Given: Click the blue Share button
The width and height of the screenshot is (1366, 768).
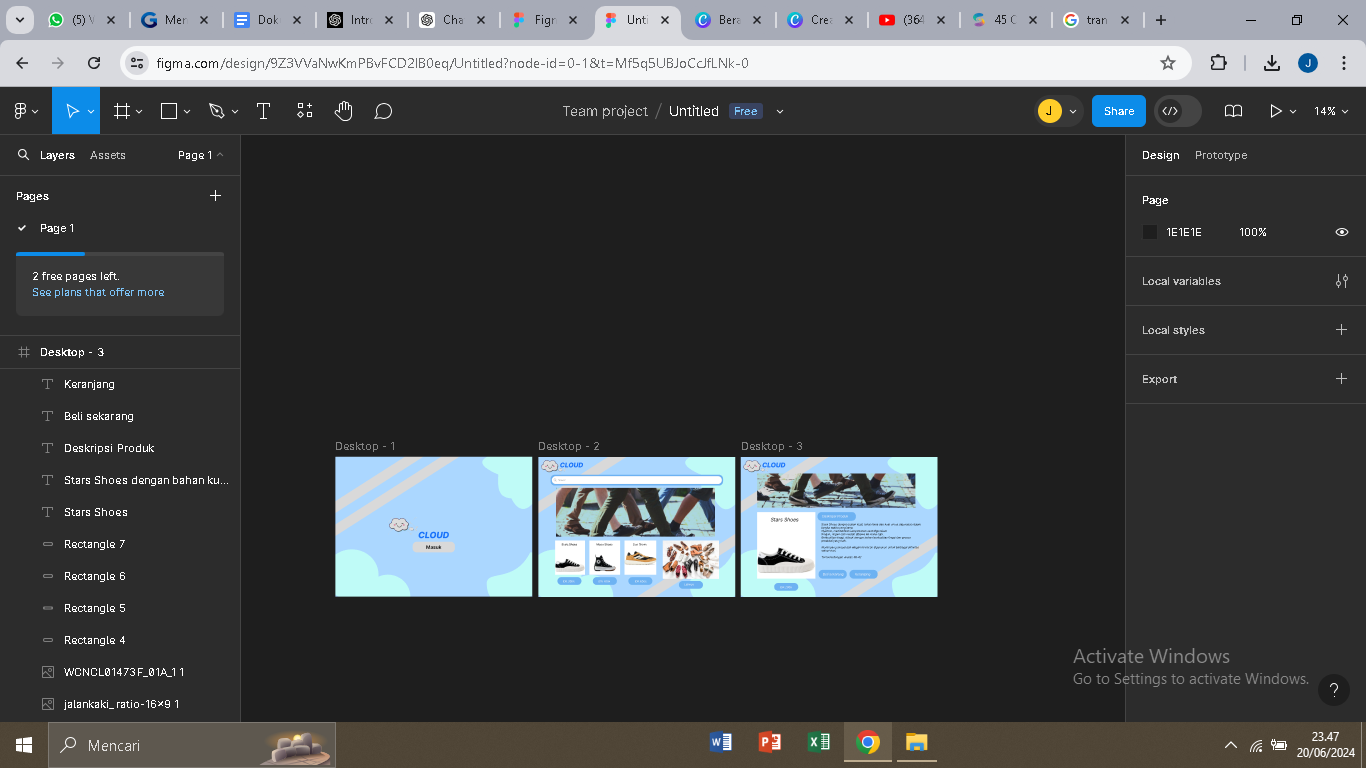Looking at the screenshot, I should click(x=1118, y=111).
